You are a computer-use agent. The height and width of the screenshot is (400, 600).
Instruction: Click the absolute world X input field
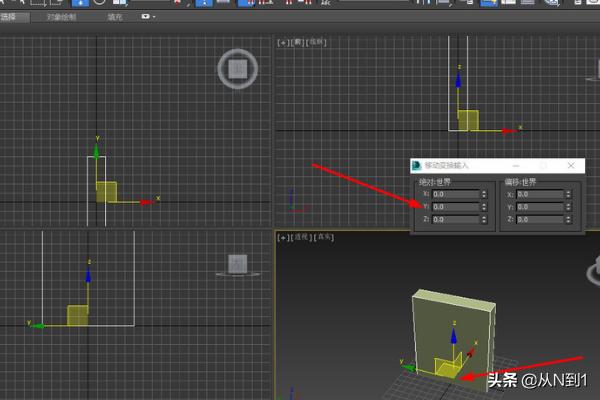click(455, 194)
